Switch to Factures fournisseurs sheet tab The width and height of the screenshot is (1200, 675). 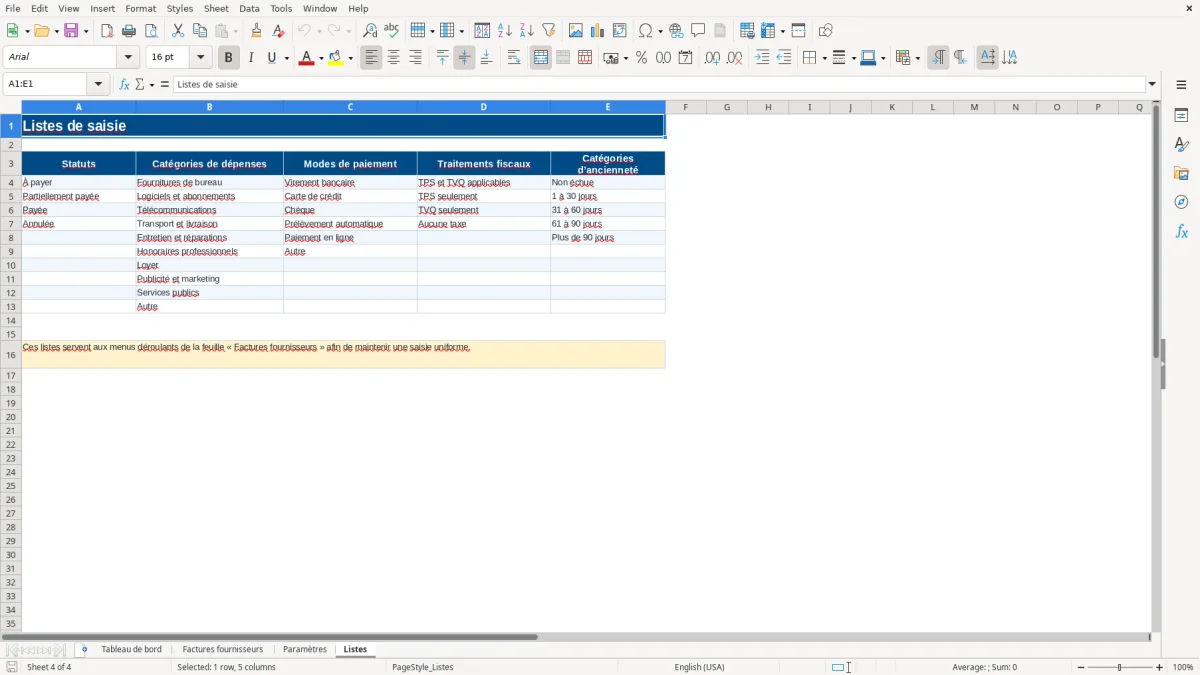coord(222,649)
